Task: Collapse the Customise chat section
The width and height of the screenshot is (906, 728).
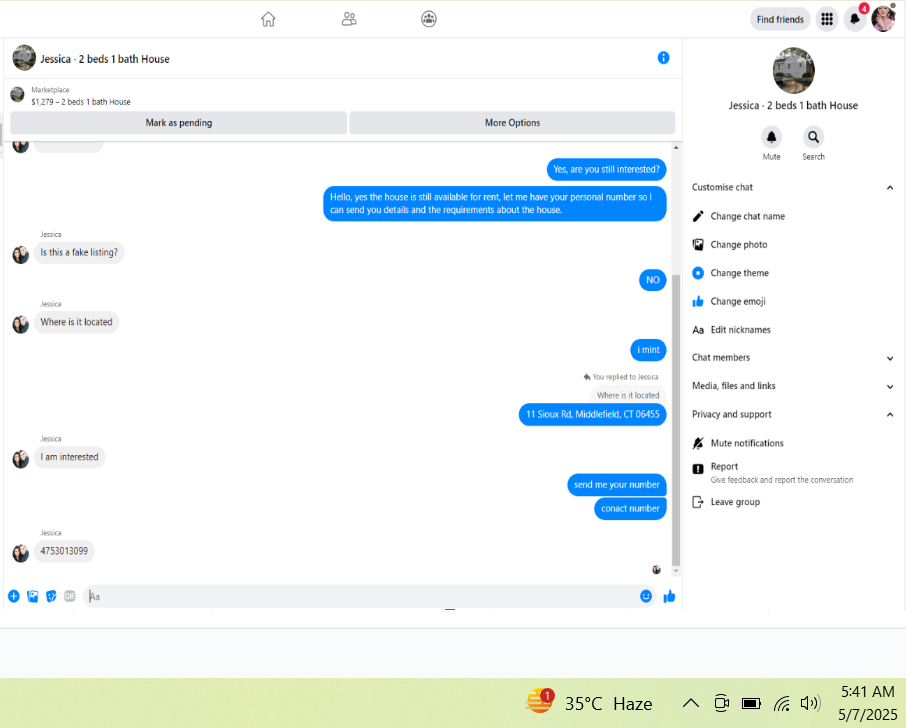Action: 890,188
